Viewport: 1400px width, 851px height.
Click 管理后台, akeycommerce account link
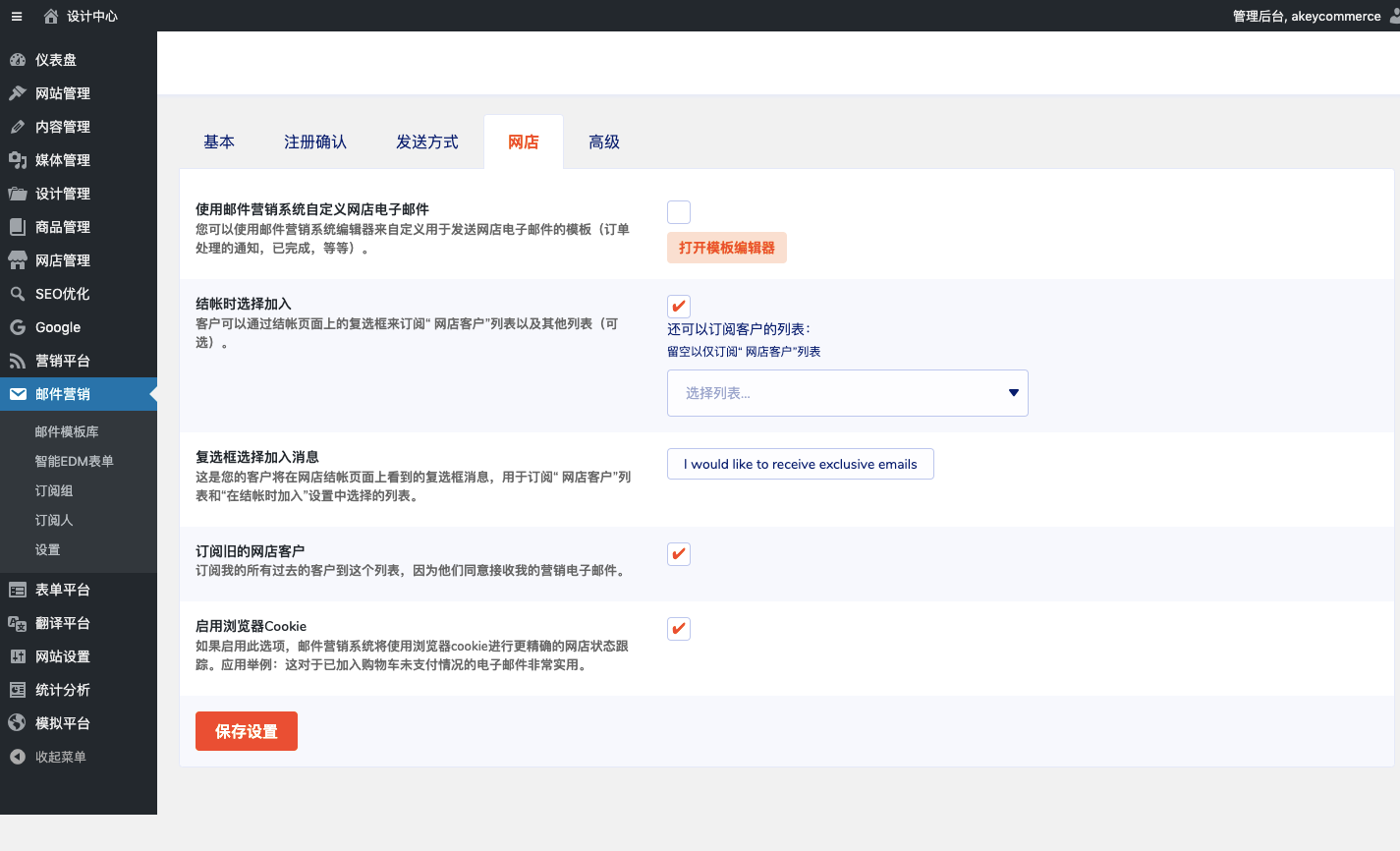[x=1307, y=16]
